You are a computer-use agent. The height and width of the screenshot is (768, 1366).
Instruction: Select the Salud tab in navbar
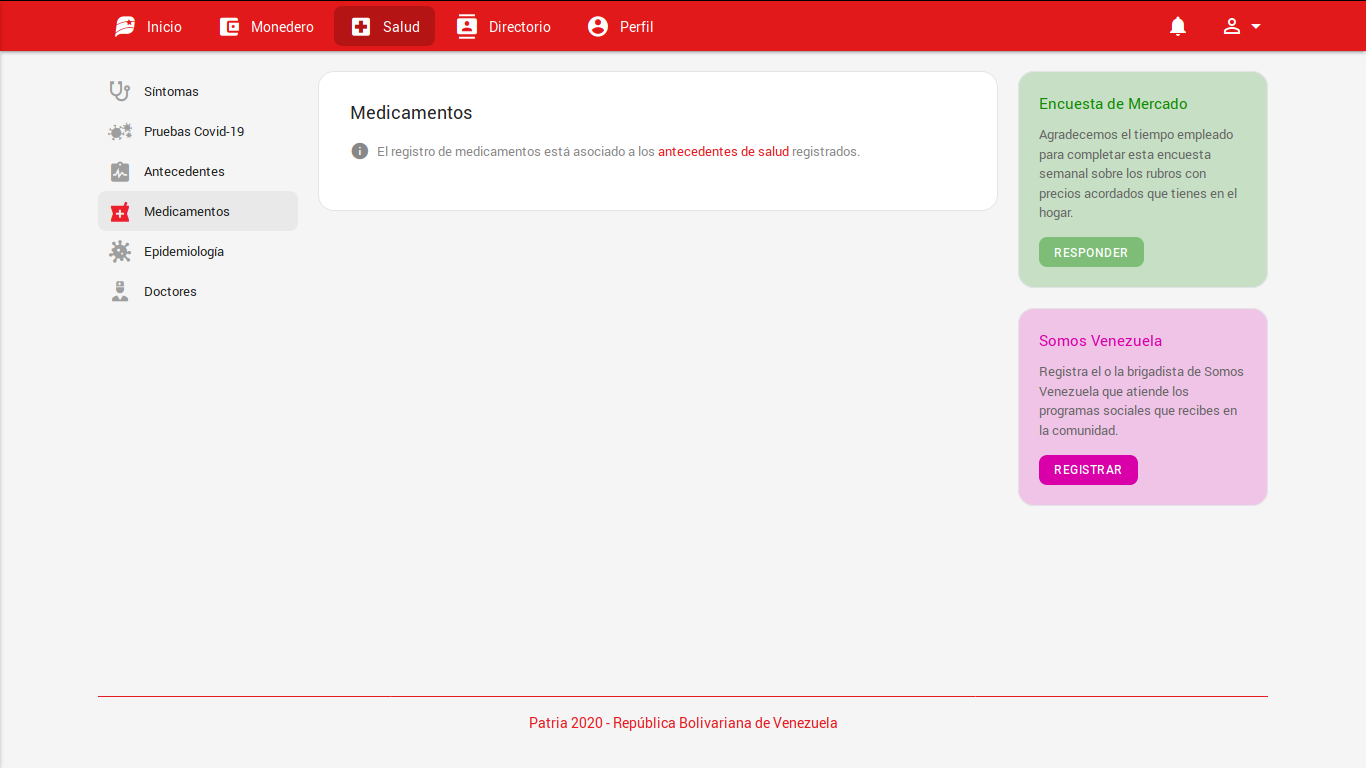coord(384,27)
